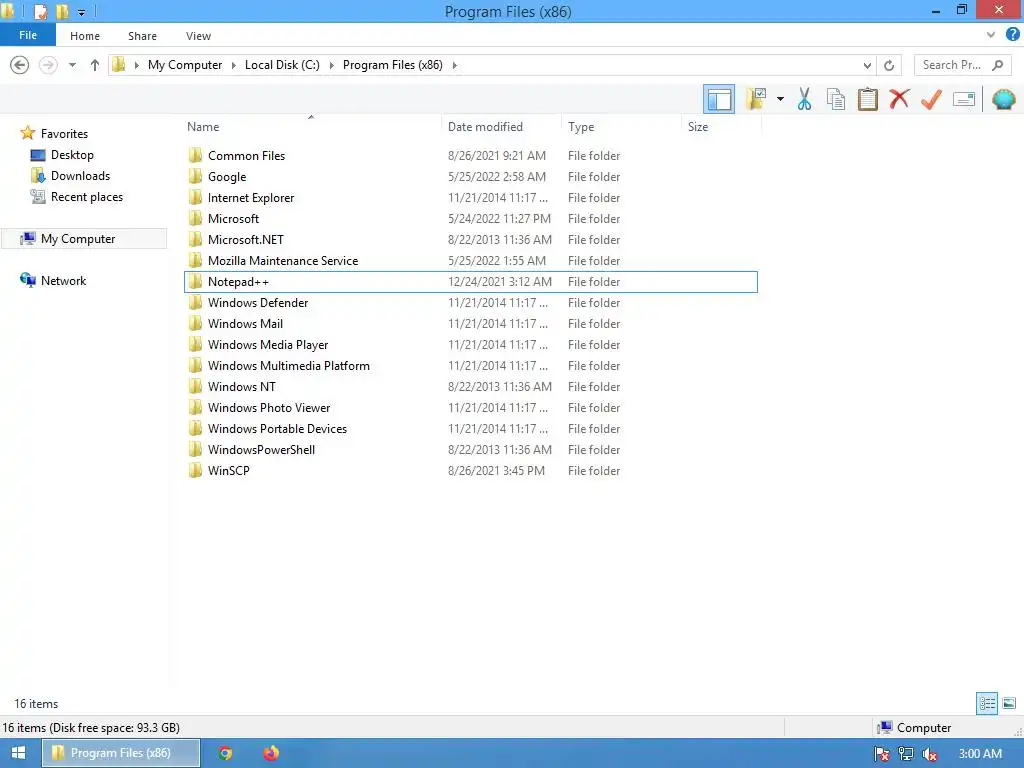Click the red X Delete icon

(x=899, y=99)
